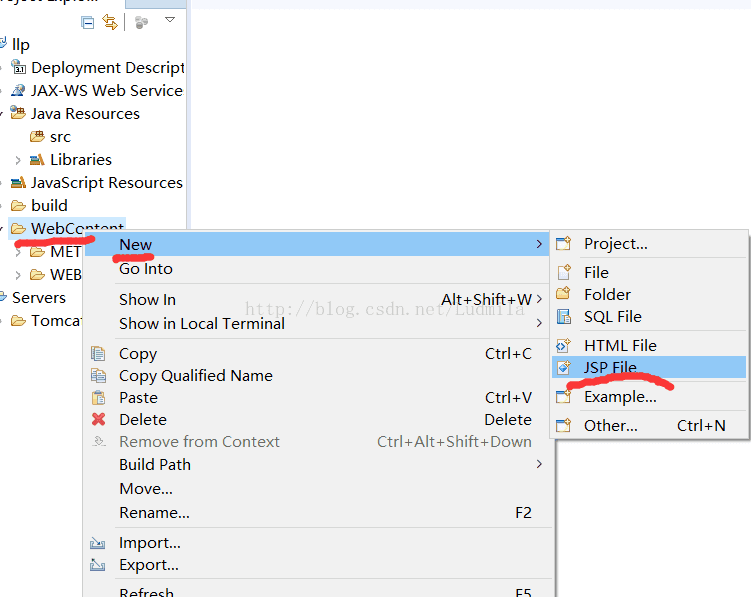Screen dimensions: 751x597
Task: Select Example... in New submenu
Action: pyautogui.click(x=649, y=397)
